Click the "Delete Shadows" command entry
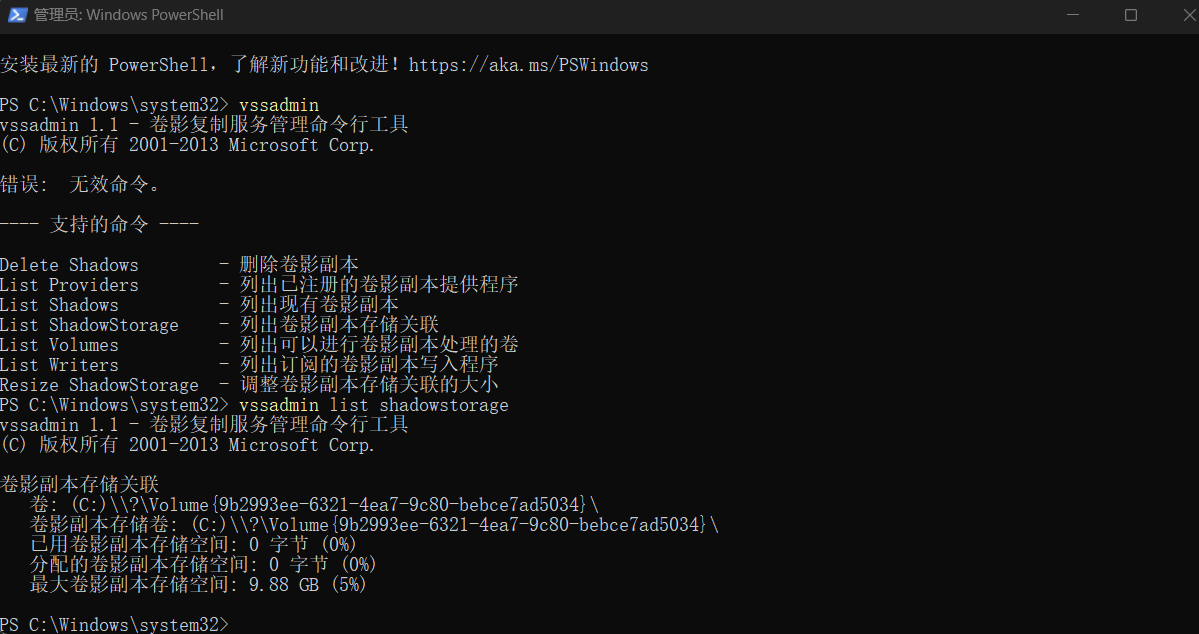1199x634 pixels. pyautogui.click(x=69, y=265)
